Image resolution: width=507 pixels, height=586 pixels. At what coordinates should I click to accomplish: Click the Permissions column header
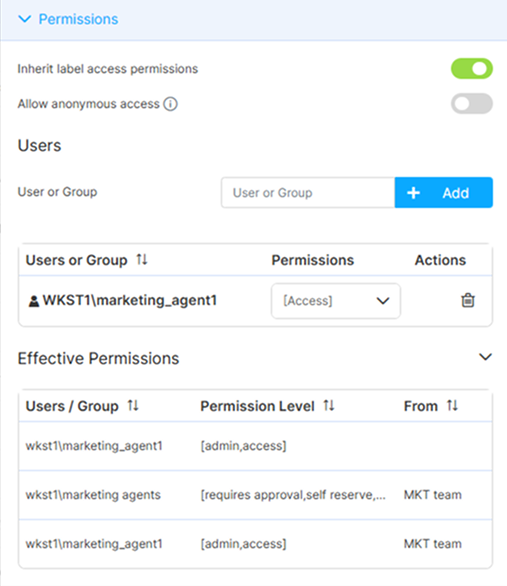click(313, 260)
